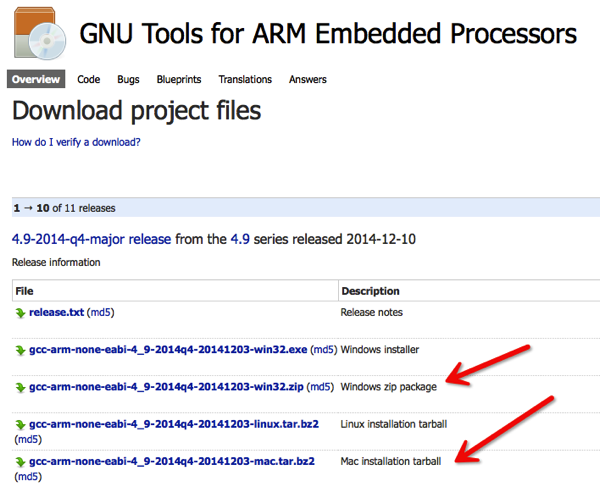The image size is (600, 487).
Task: Download the win32.exe Windows installer
Action: (x=169, y=350)
